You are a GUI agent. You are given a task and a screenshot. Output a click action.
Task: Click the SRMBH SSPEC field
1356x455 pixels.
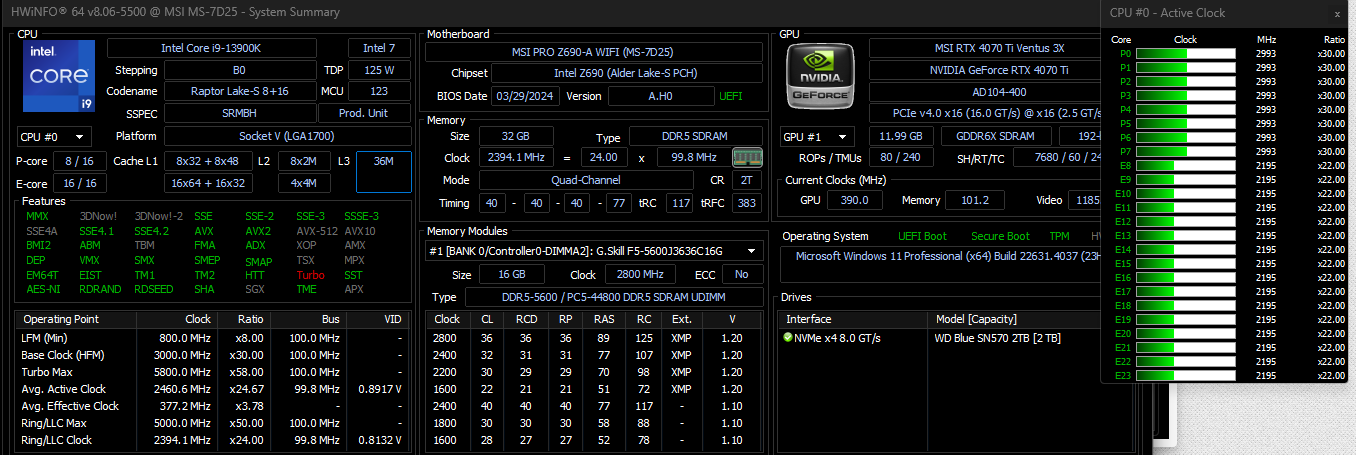coord(239,113)
